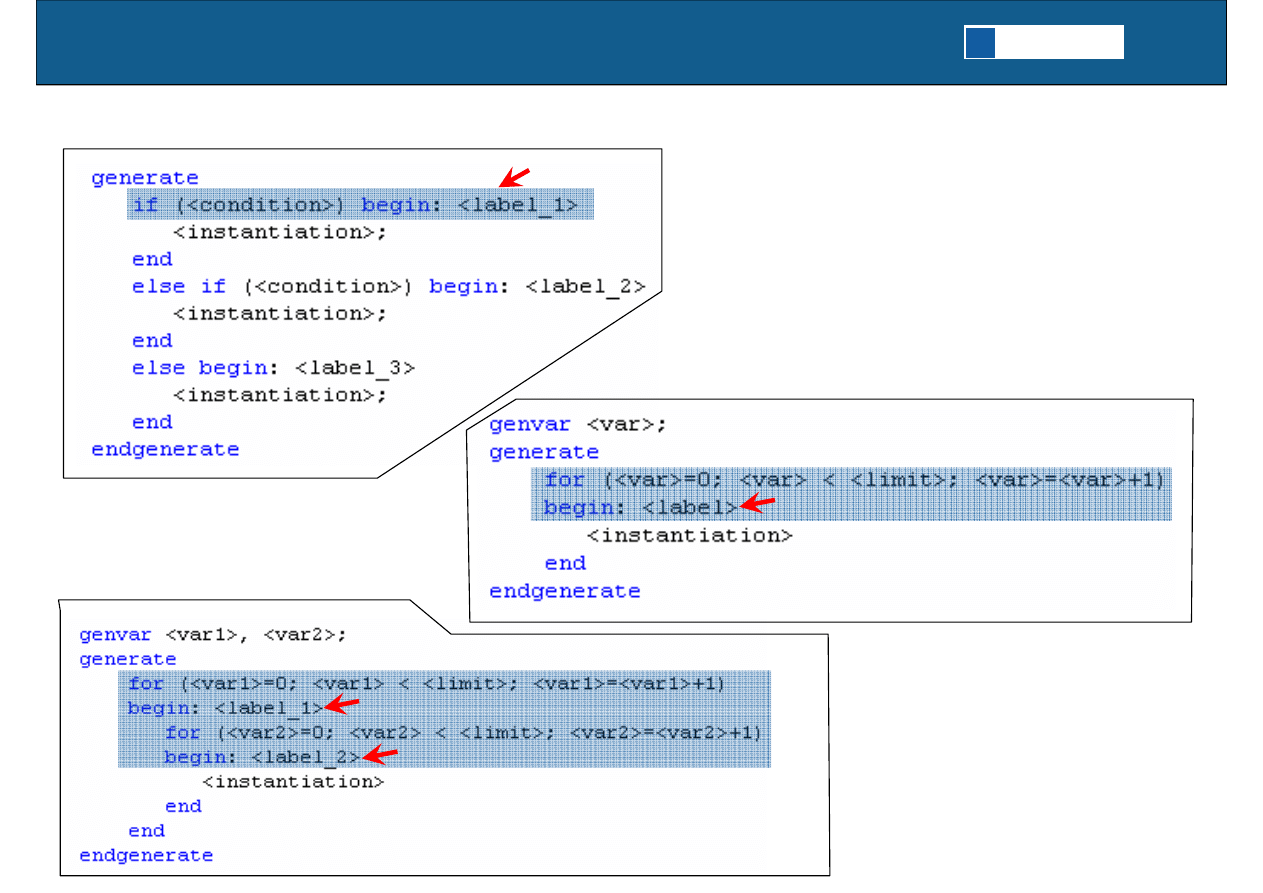Click '<instantiation>' under single for-loop
The image size is (1263, 893).
pyautogui.click(x=689, y=535)
